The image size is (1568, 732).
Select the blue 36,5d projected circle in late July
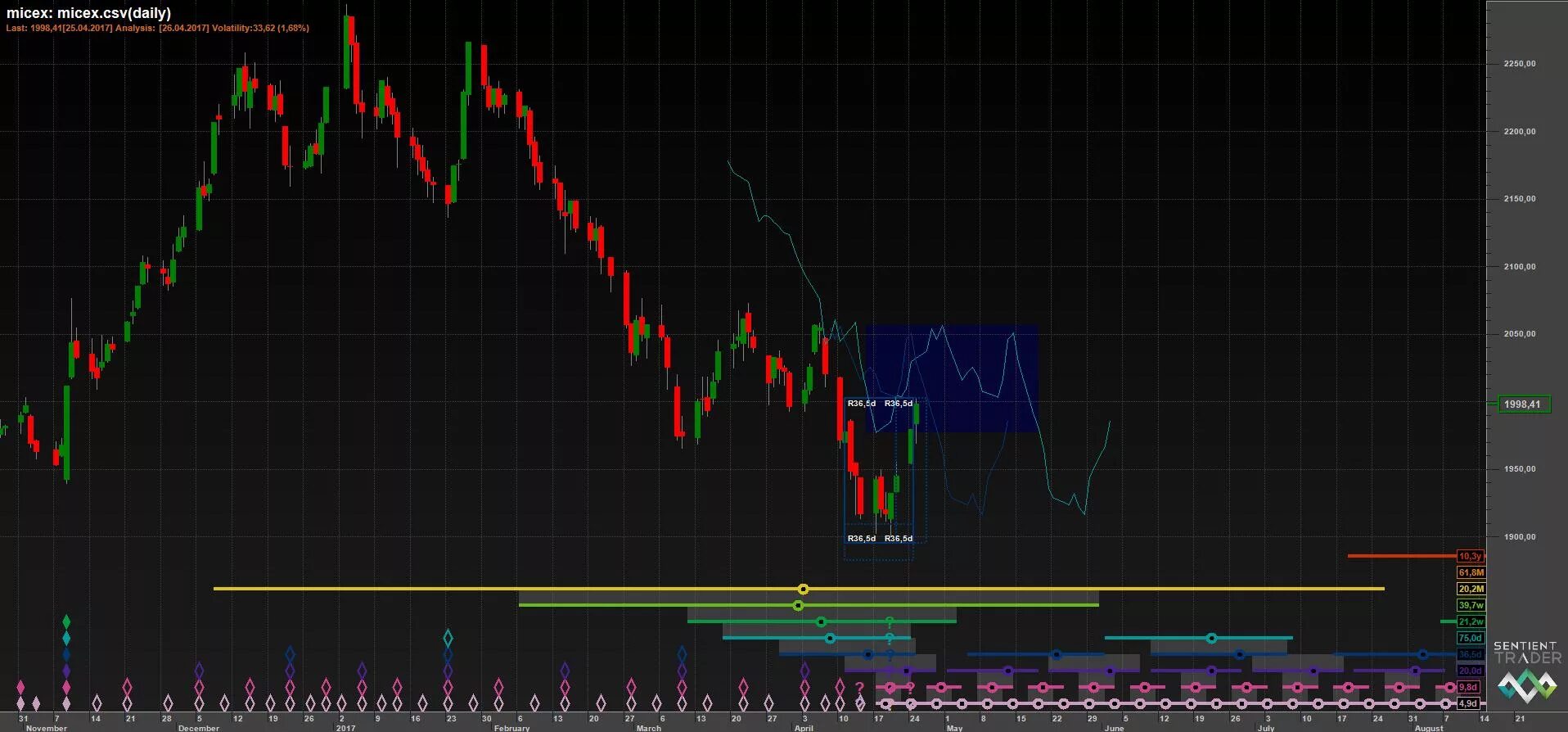tap(1423, 654)
